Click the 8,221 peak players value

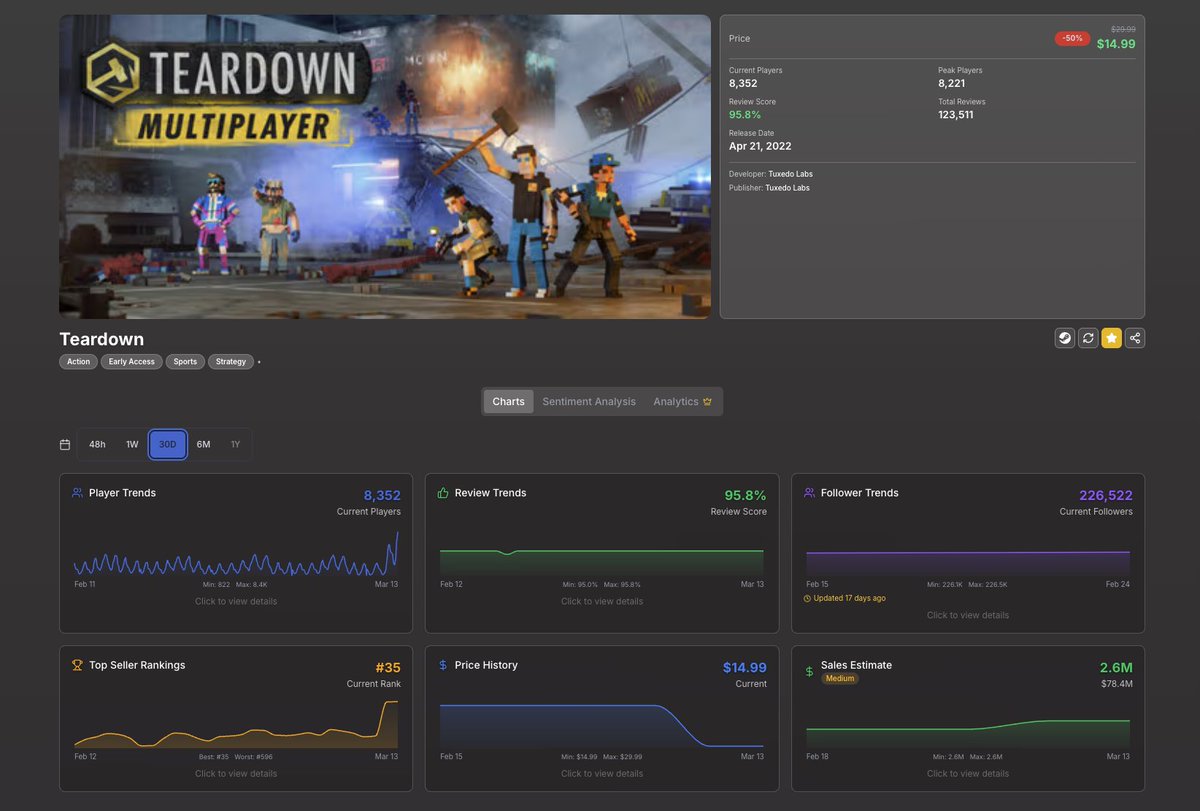tap(951, 83)
